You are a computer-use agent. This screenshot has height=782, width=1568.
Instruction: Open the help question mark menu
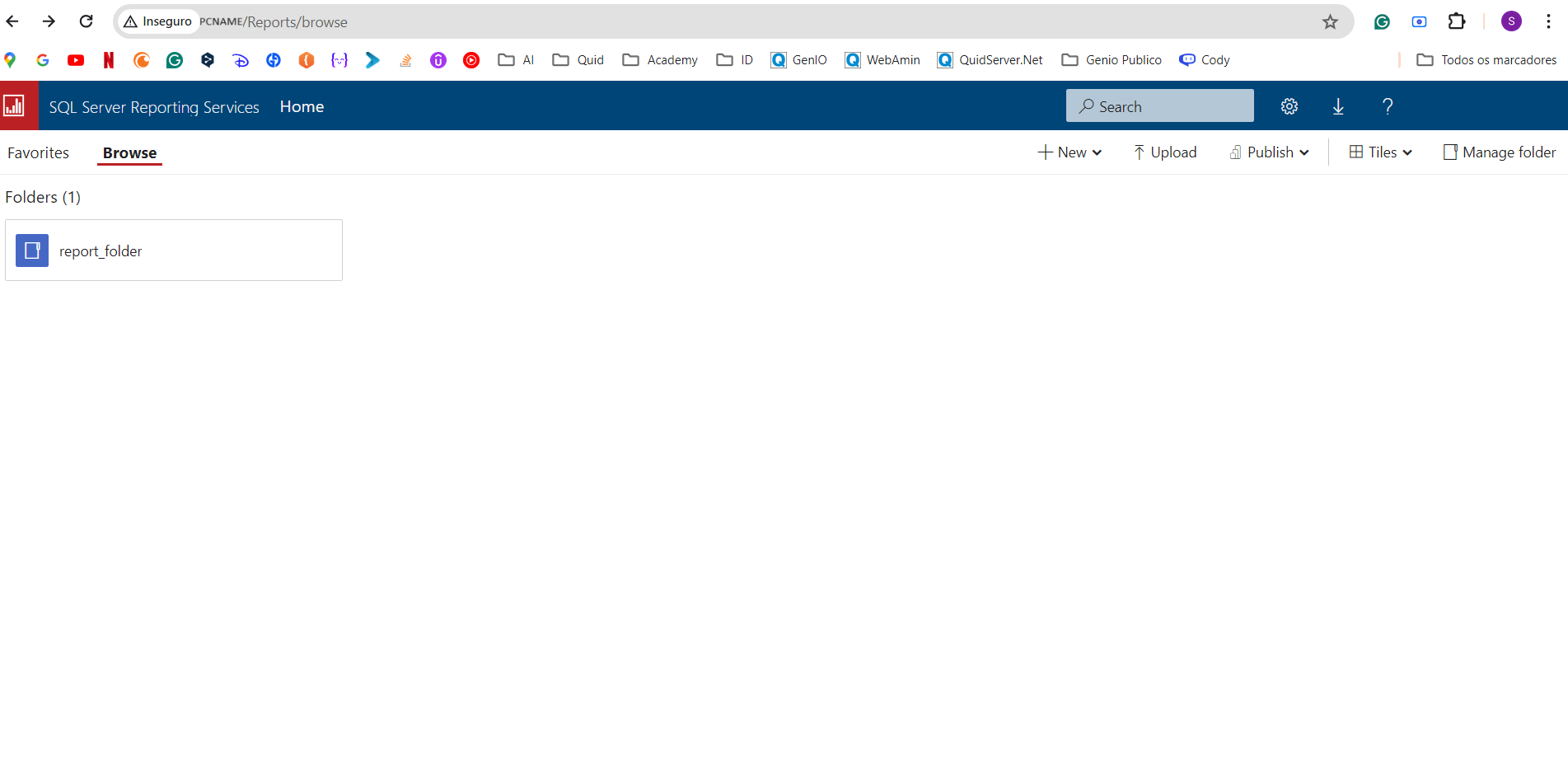(x=1388, y=106)
